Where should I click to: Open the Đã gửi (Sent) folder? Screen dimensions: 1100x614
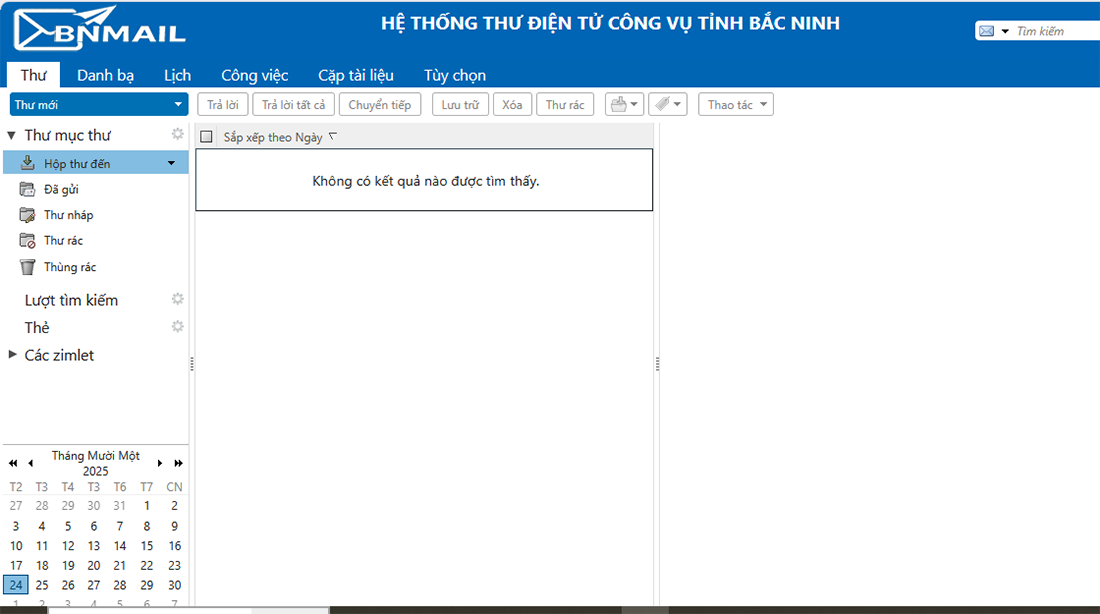pyautogui.click(x=60, y=189)
